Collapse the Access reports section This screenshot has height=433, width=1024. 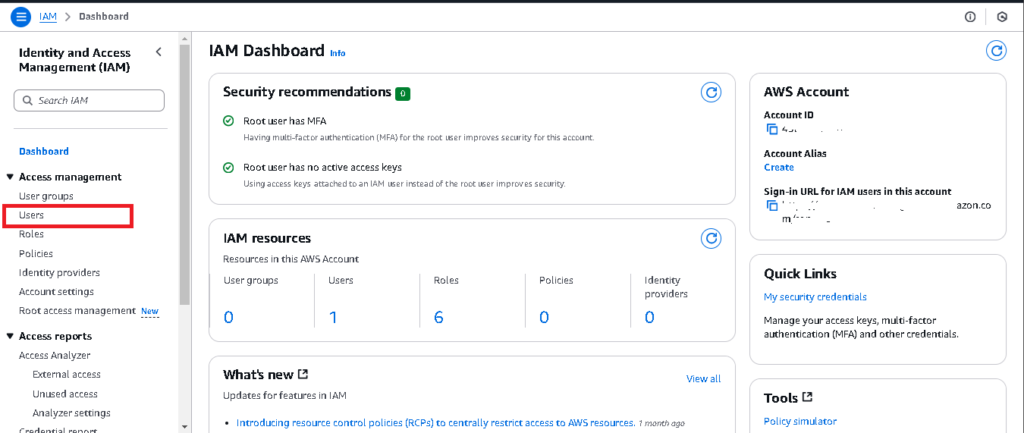tap(10, 336)
